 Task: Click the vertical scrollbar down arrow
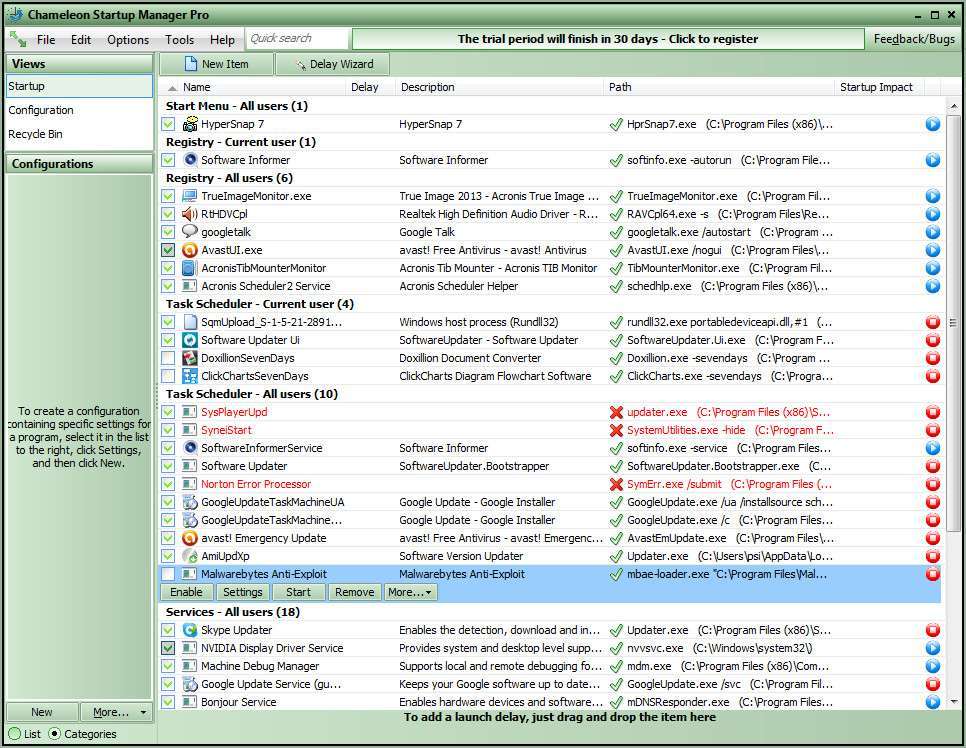(954, 702)
